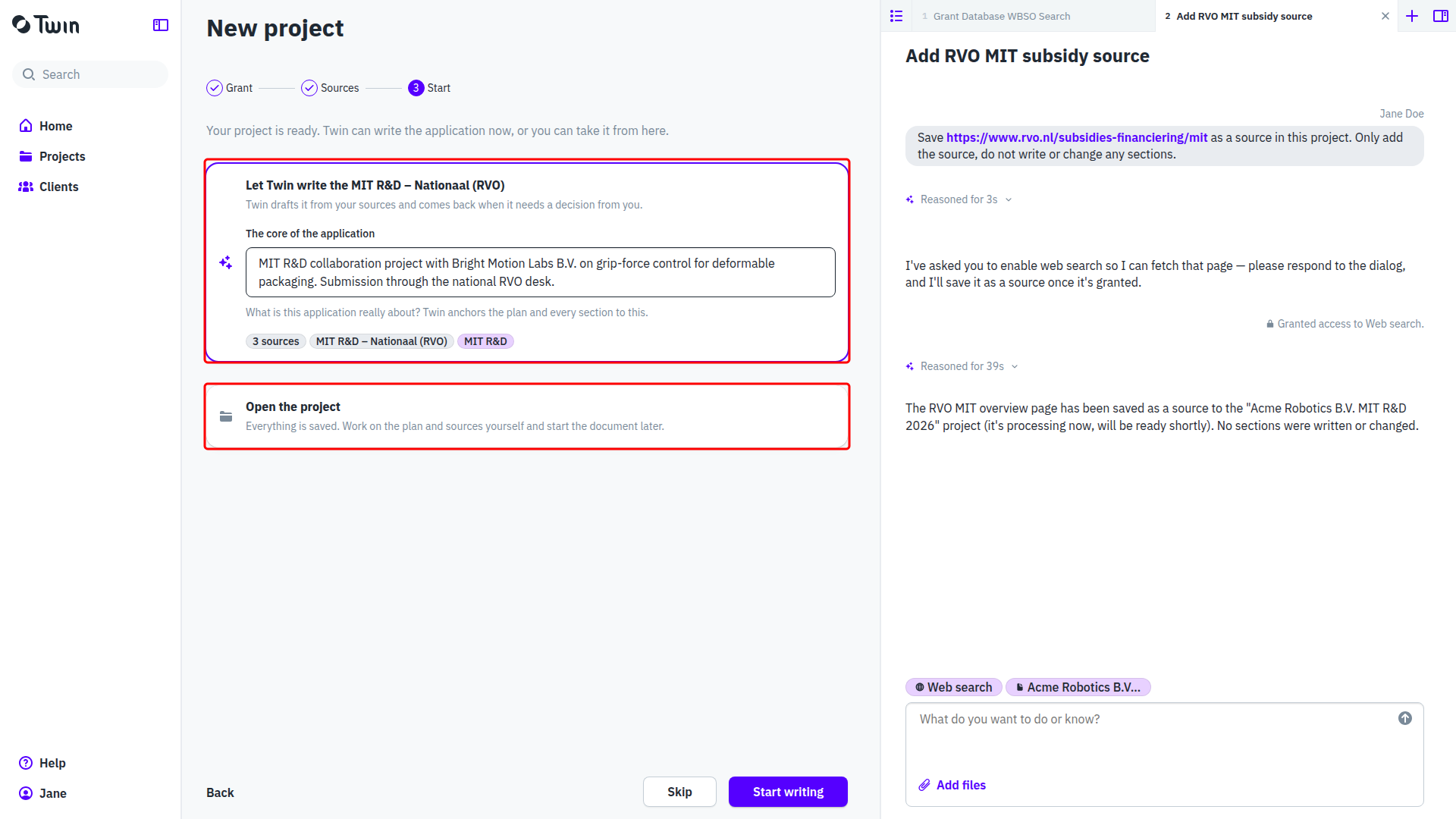1456x819 pixels.
Task: Toggle the Web search chip
Action: [953, 687]
